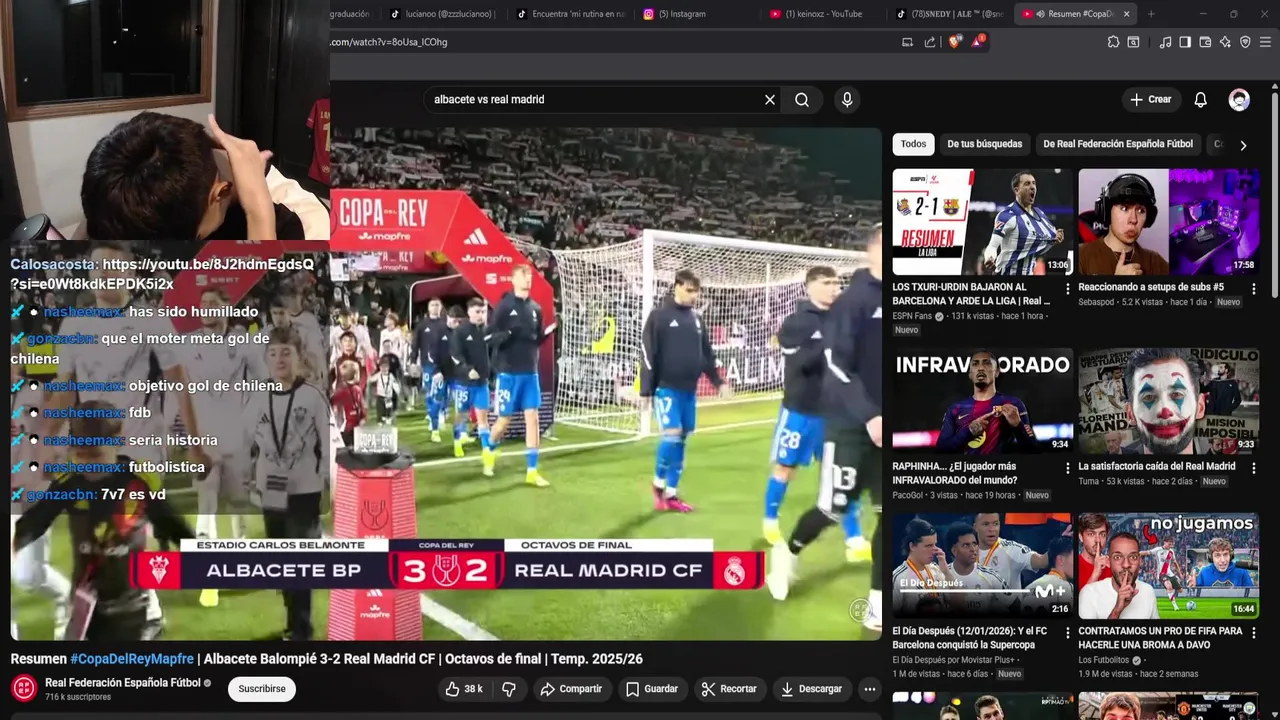Click the Crear button
This screenshot has height=720, width=1280.
point(1150,100)
